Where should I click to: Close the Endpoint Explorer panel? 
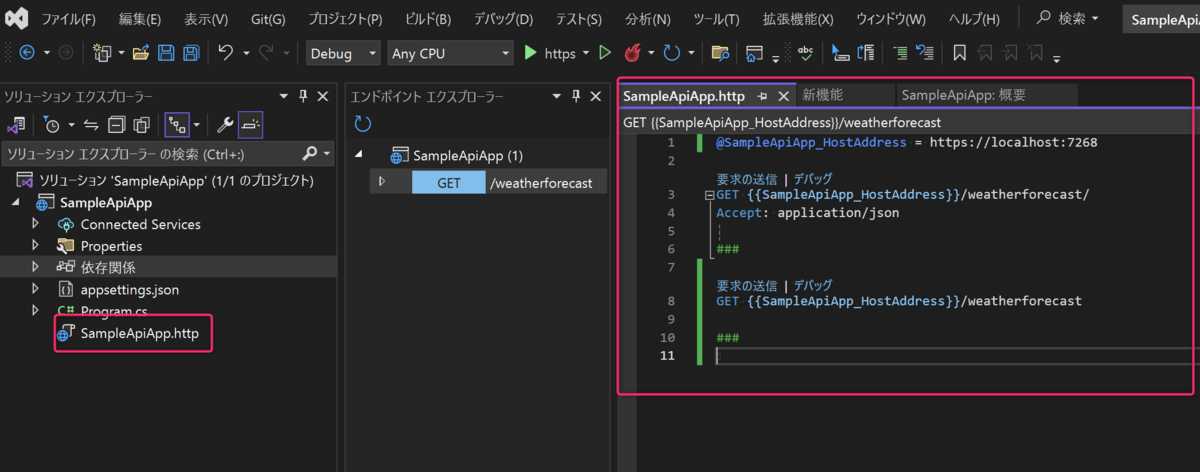pyautogui.click(x=594, y=96)
